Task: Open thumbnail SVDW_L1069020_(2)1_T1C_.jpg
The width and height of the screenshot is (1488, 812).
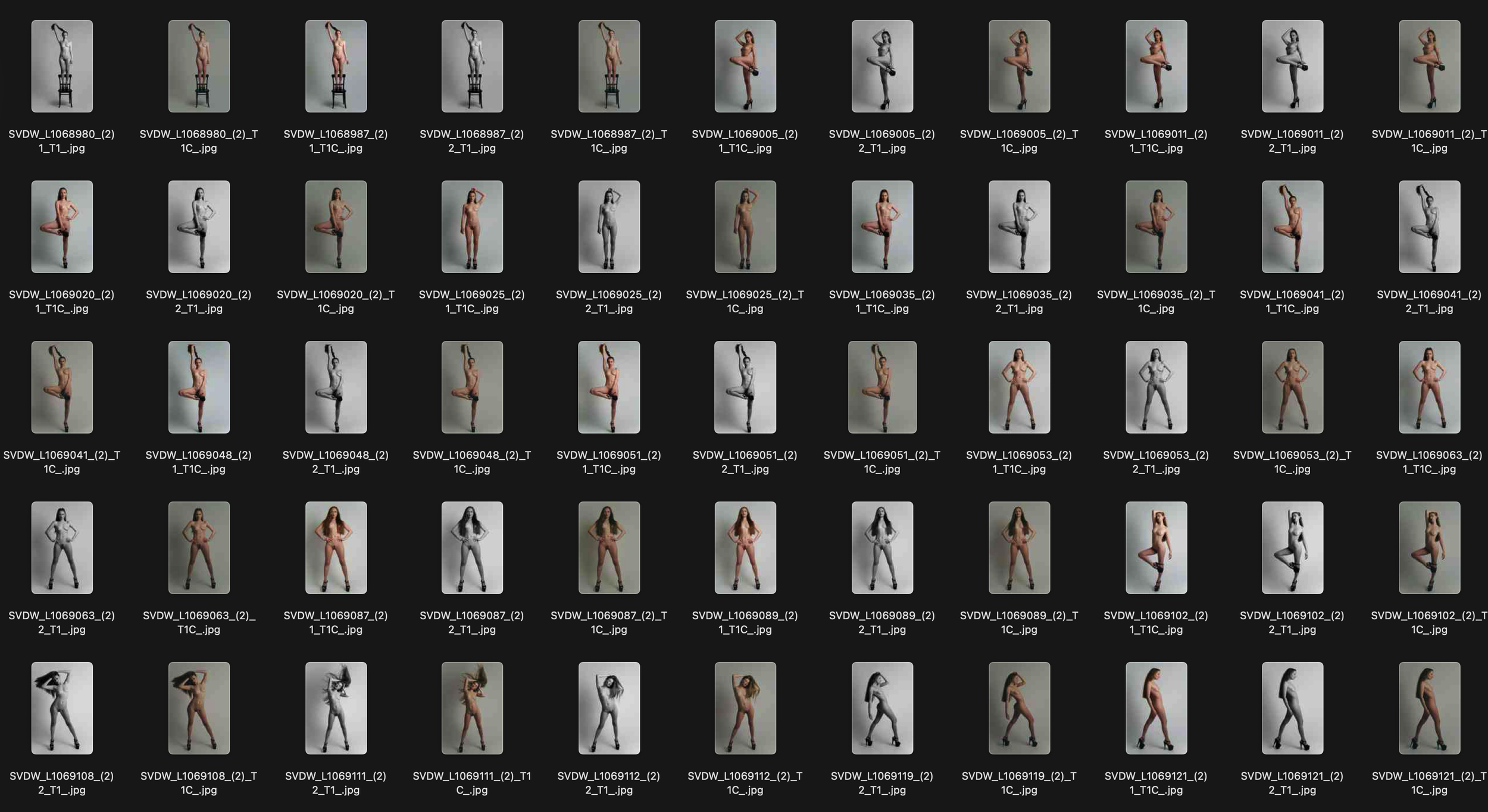Action: tap(62, 226)
